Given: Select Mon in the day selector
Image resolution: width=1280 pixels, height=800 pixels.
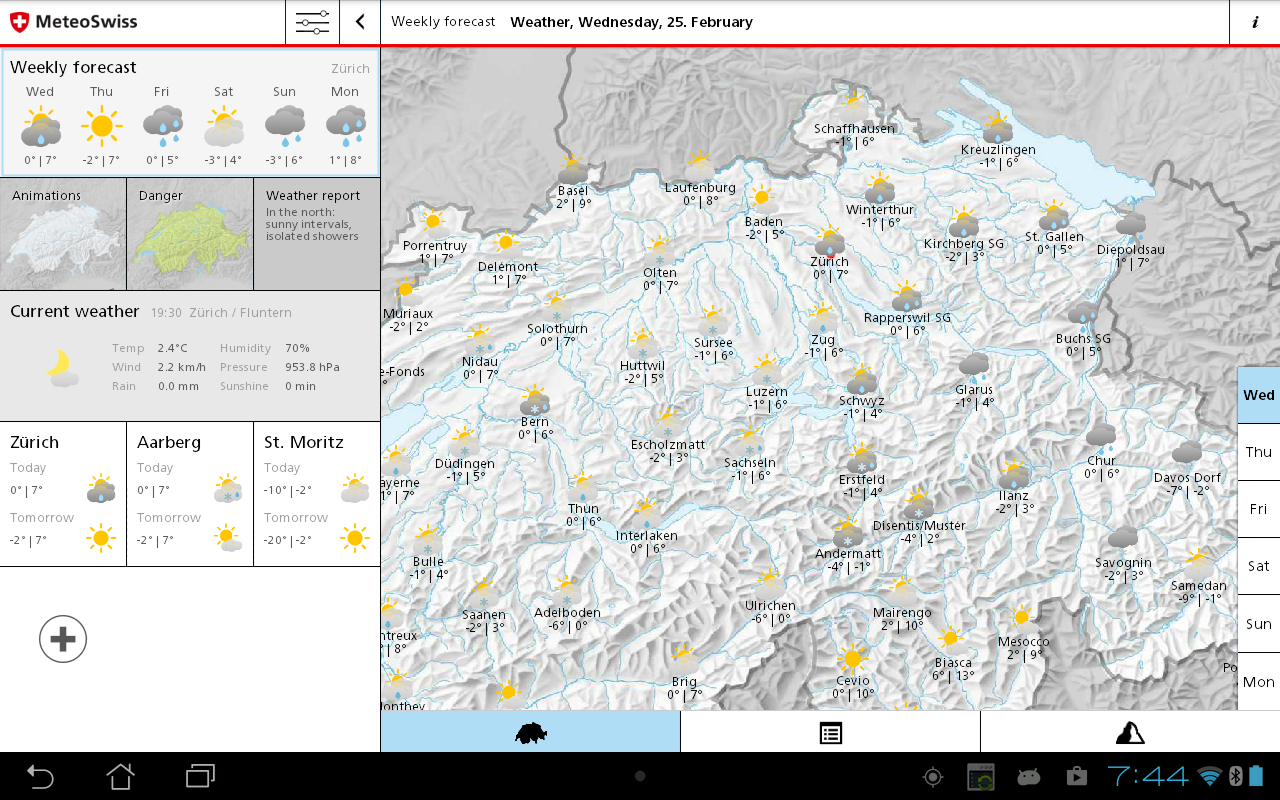Looking at the screenshot, I should click(1259, 682).
